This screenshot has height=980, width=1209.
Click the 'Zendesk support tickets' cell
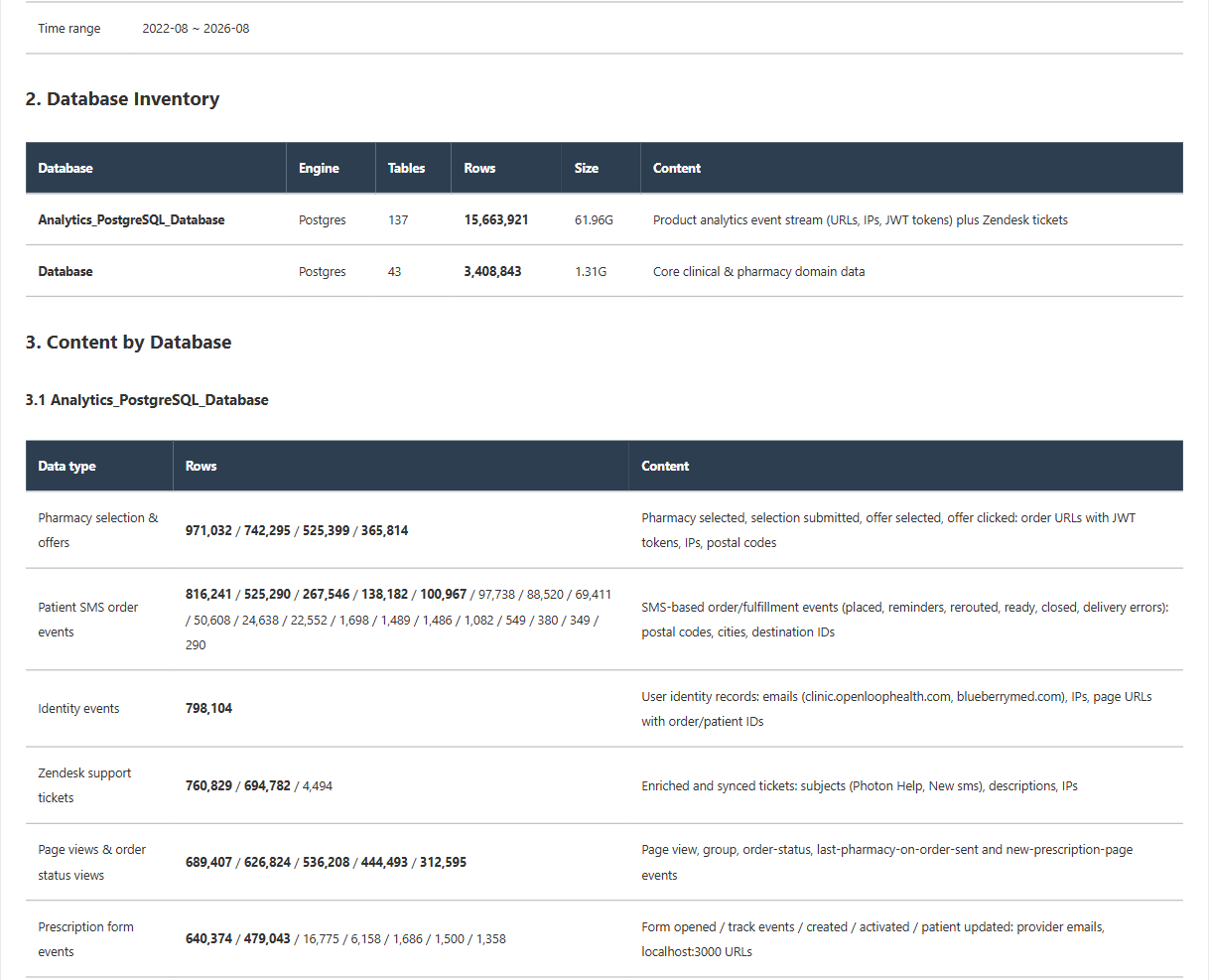coord(84,785)
